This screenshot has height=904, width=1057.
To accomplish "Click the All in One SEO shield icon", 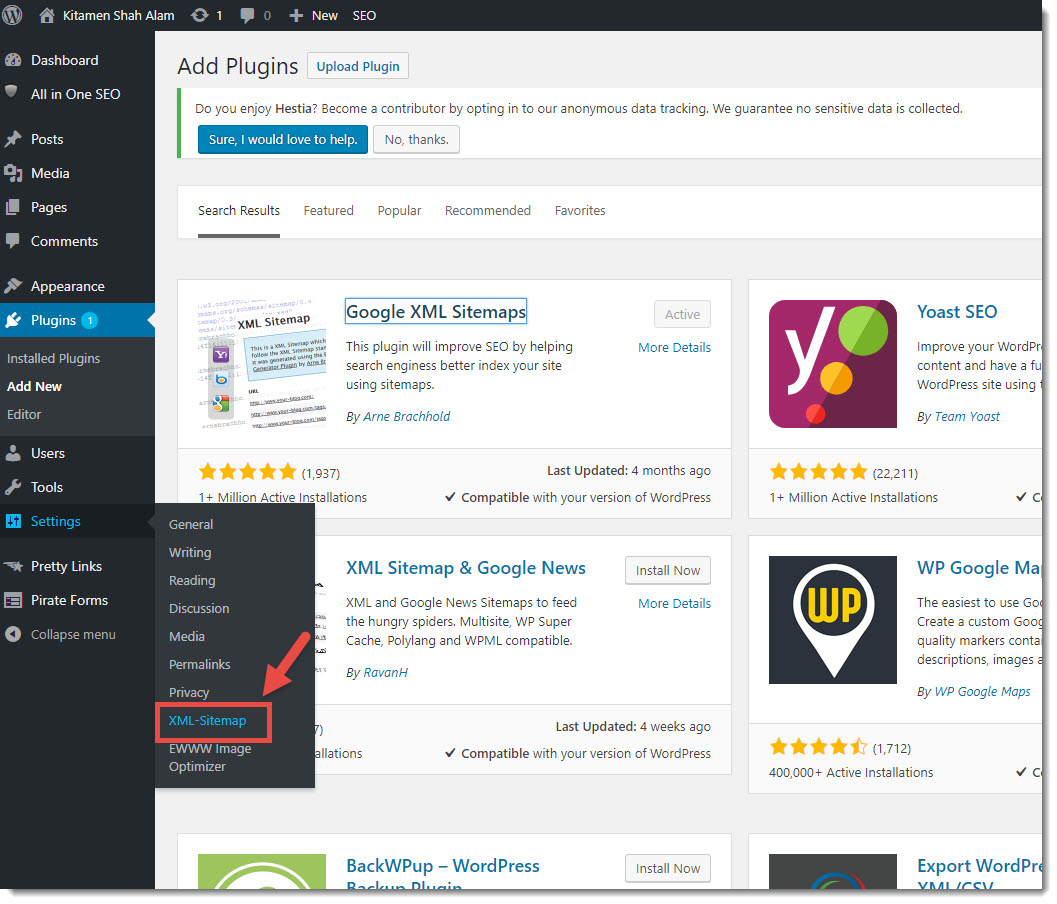I will point(11,92).
